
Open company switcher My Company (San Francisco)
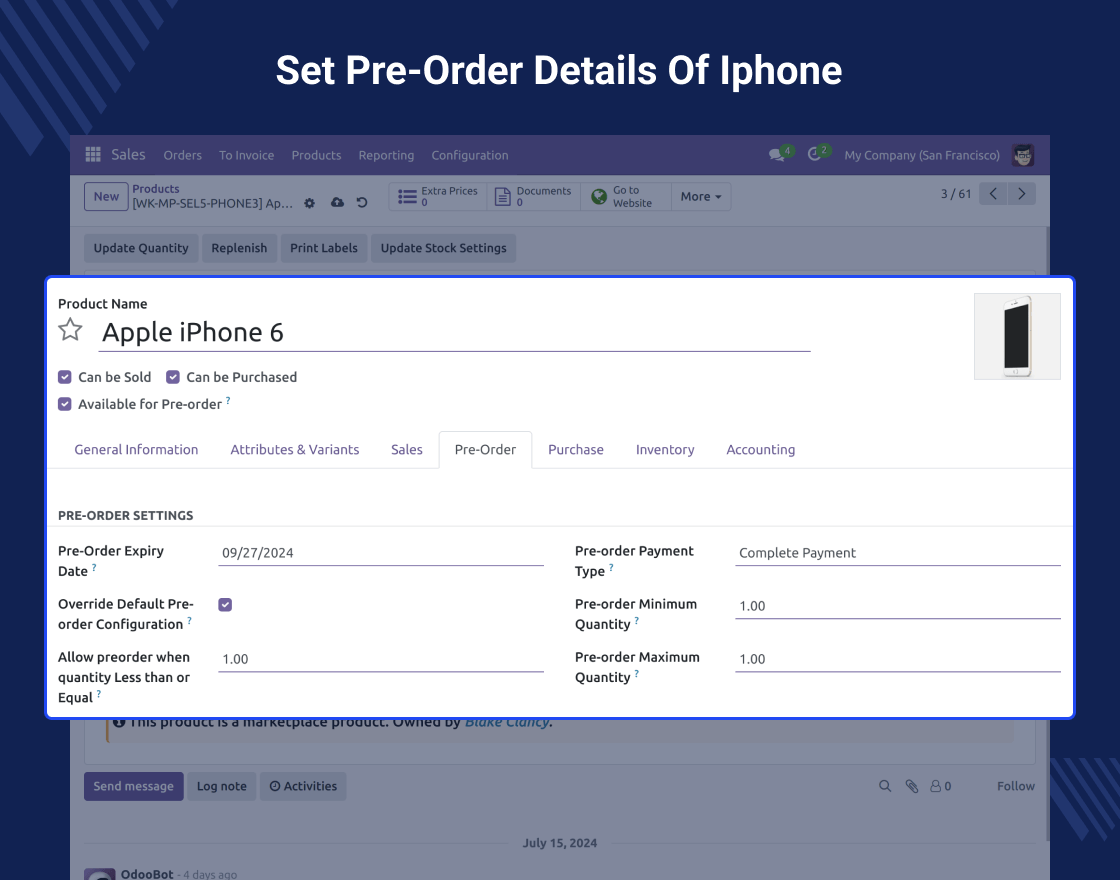[922, 155]
